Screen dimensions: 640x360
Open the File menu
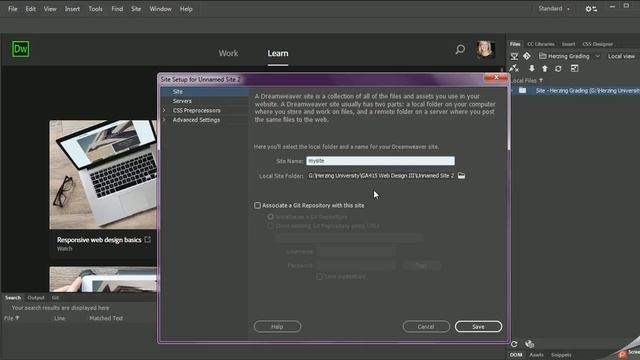coord(13,9)
